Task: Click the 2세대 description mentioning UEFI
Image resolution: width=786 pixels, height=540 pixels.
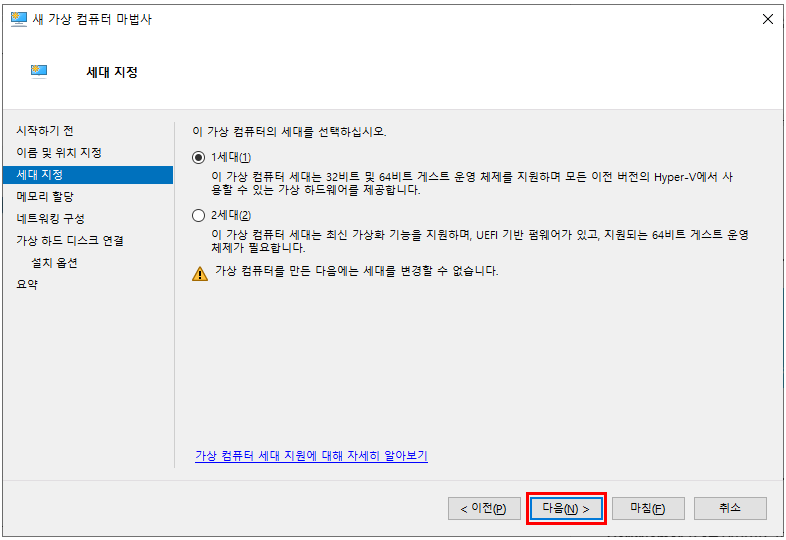Action: [x=480, y=241]
